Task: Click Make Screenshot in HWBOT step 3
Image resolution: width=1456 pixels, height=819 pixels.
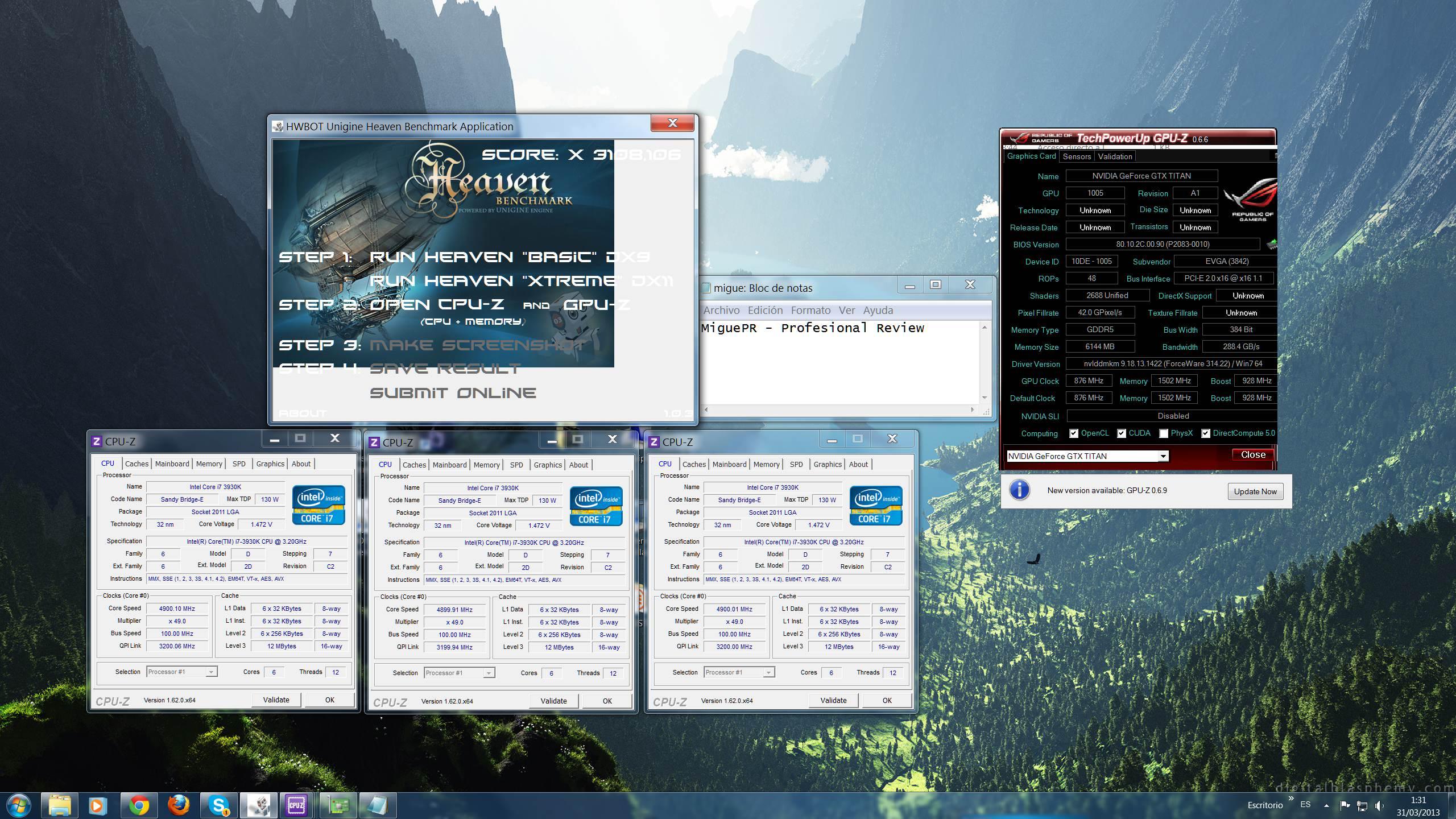Action: pyautogui.click(x=477, y=345)
